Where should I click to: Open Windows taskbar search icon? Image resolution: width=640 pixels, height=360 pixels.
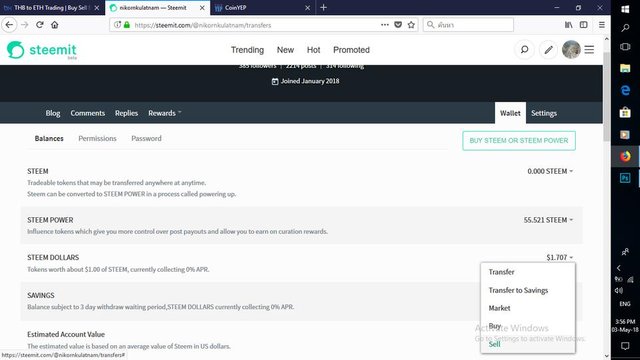[625, 28]
